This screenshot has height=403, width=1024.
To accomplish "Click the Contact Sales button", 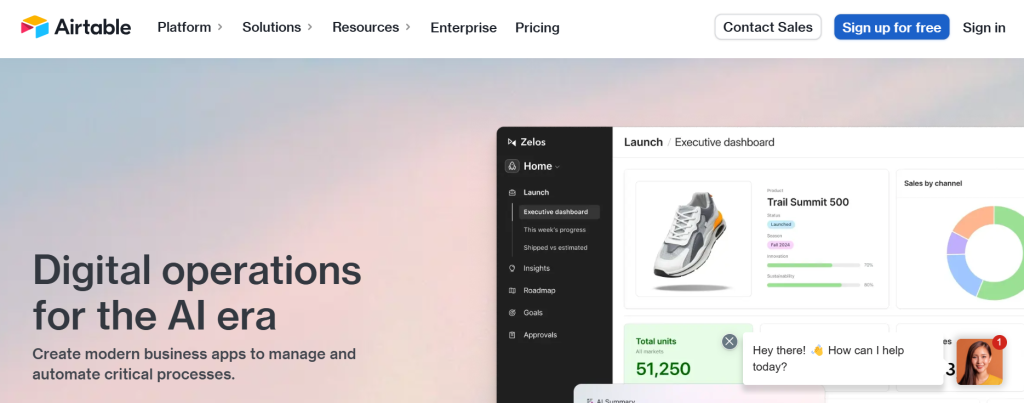I will pyautogui.click(x=767, y=27).
